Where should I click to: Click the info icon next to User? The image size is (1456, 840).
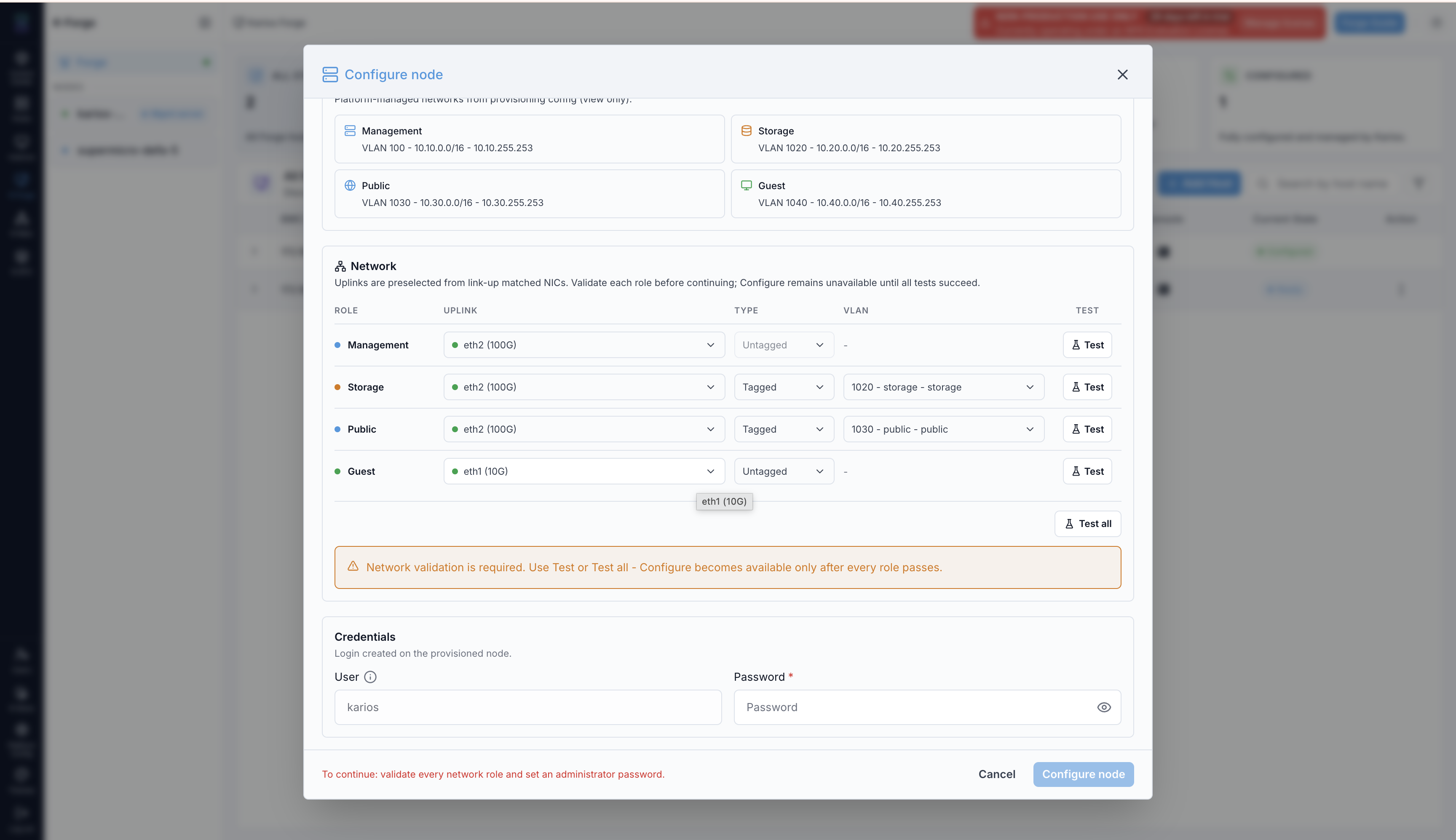click(x=370, y=677)
